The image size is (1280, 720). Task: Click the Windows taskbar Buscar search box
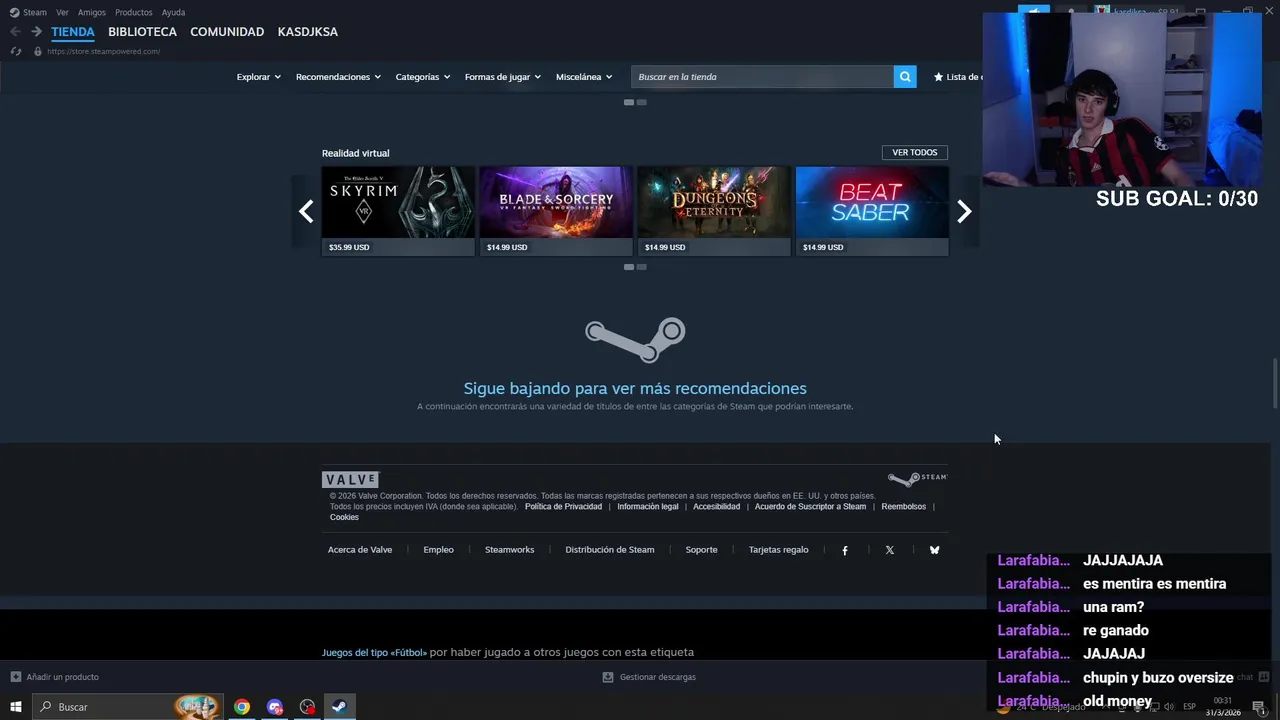point(128,707)
